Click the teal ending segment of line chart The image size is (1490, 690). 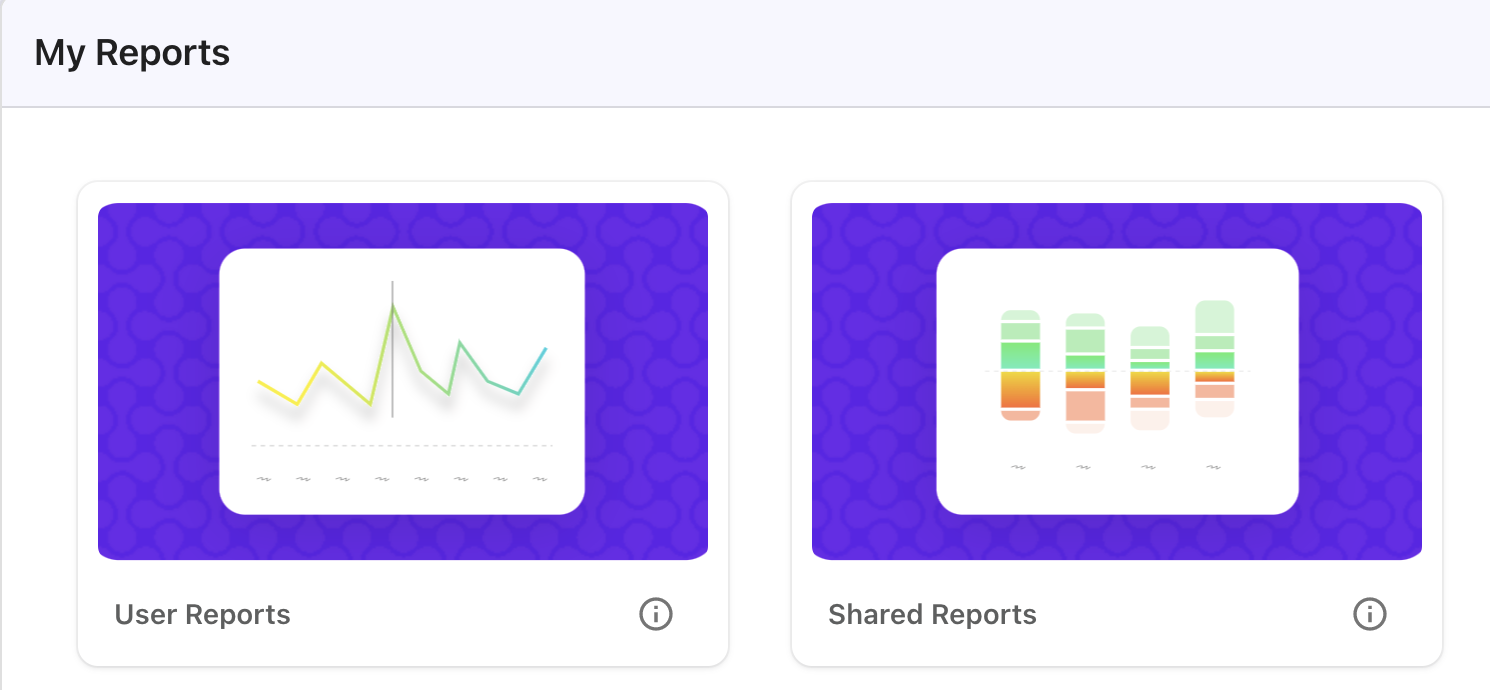533,370
